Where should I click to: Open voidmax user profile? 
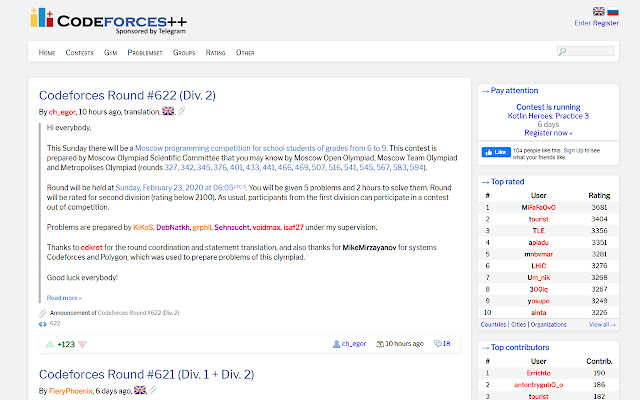266,227
